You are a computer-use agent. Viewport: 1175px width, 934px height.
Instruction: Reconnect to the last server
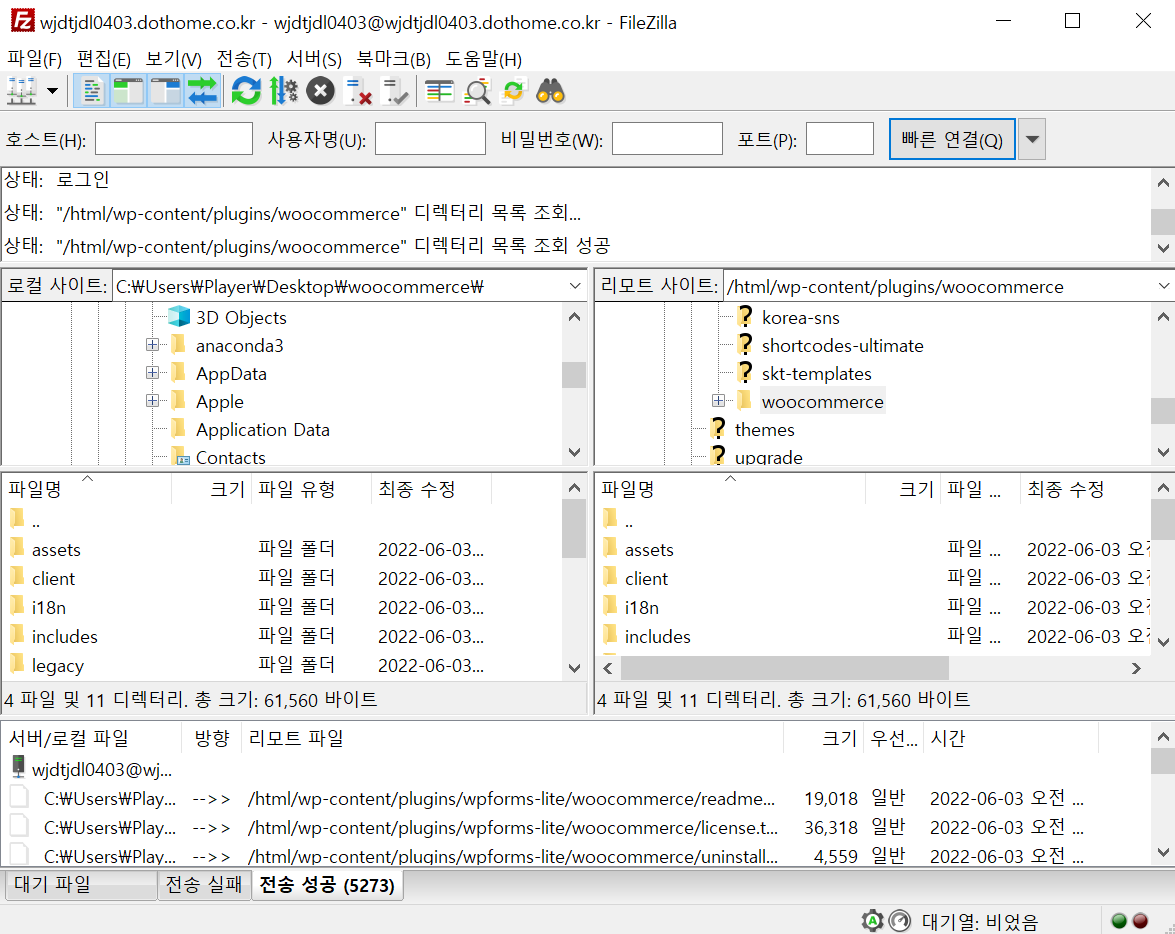pyautogui.click(x=394, y=91)
